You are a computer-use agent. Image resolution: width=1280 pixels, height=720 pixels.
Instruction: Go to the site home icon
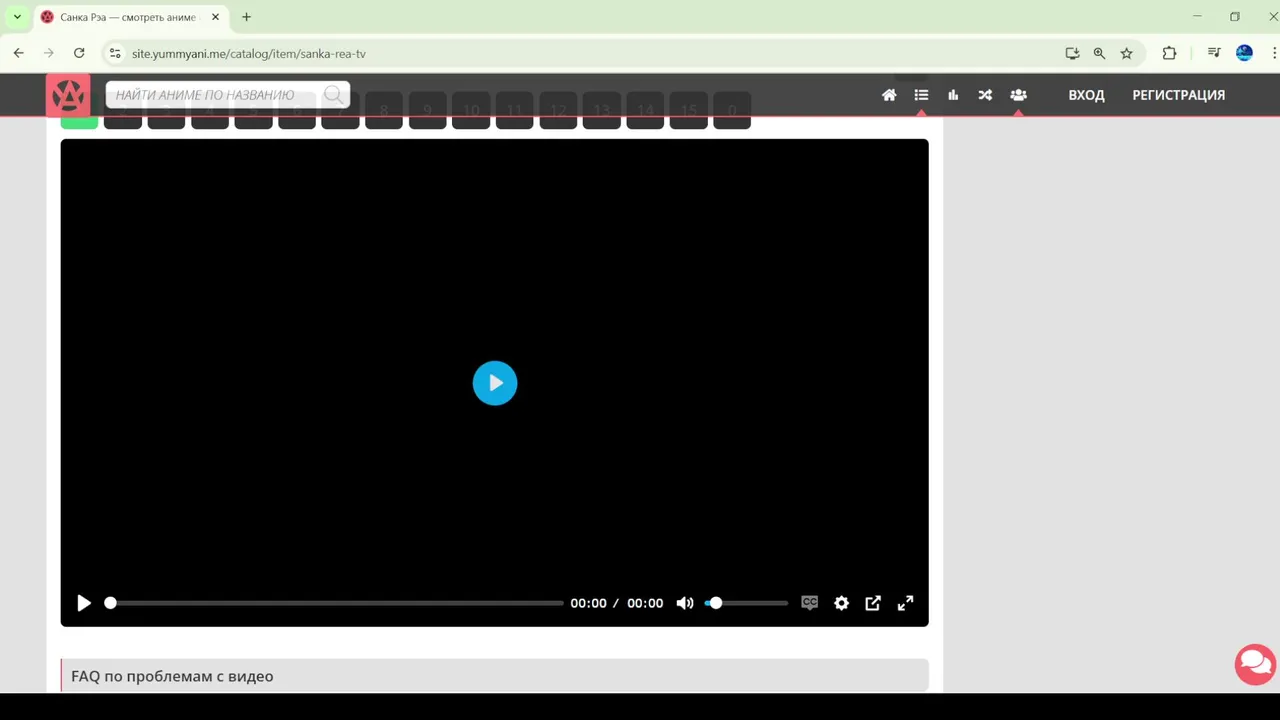point(889,95)
